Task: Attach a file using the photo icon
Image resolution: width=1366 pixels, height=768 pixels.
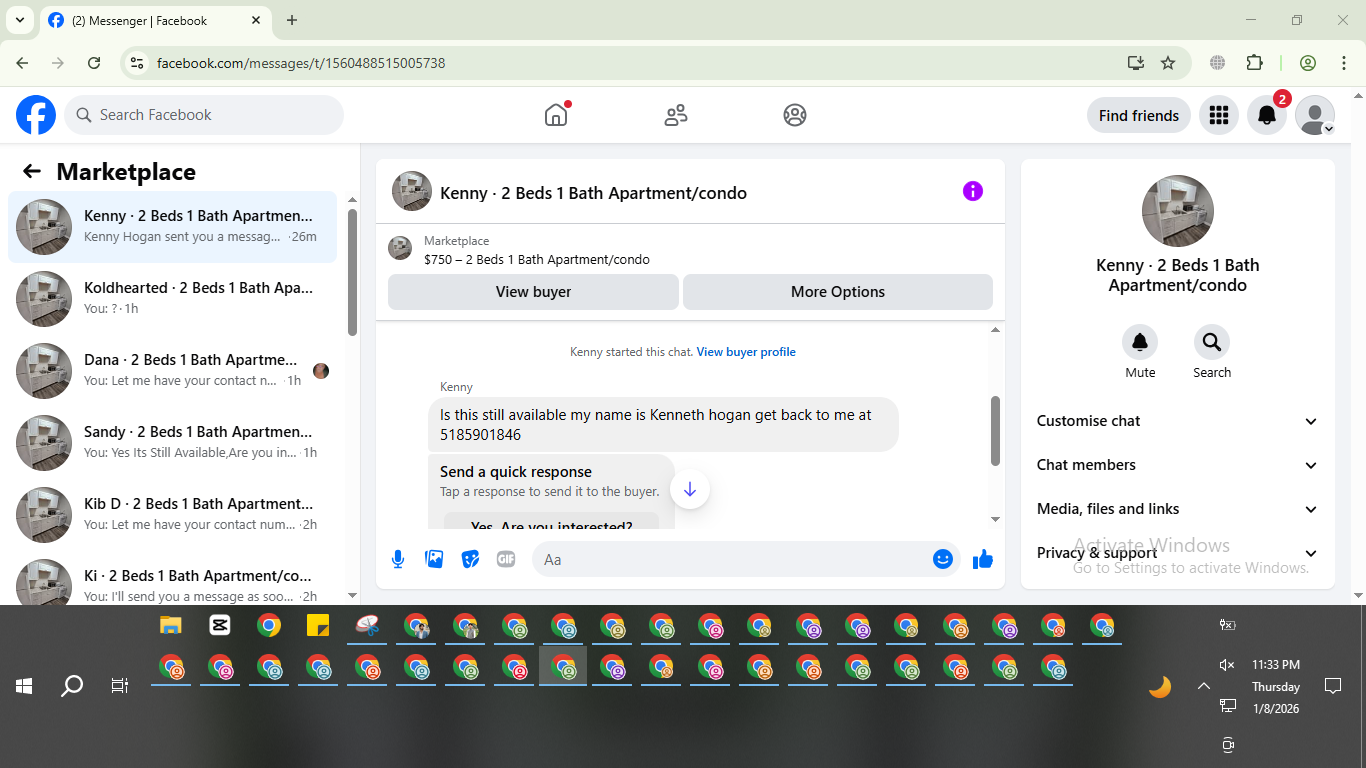Action: click(x=434, y=559)
